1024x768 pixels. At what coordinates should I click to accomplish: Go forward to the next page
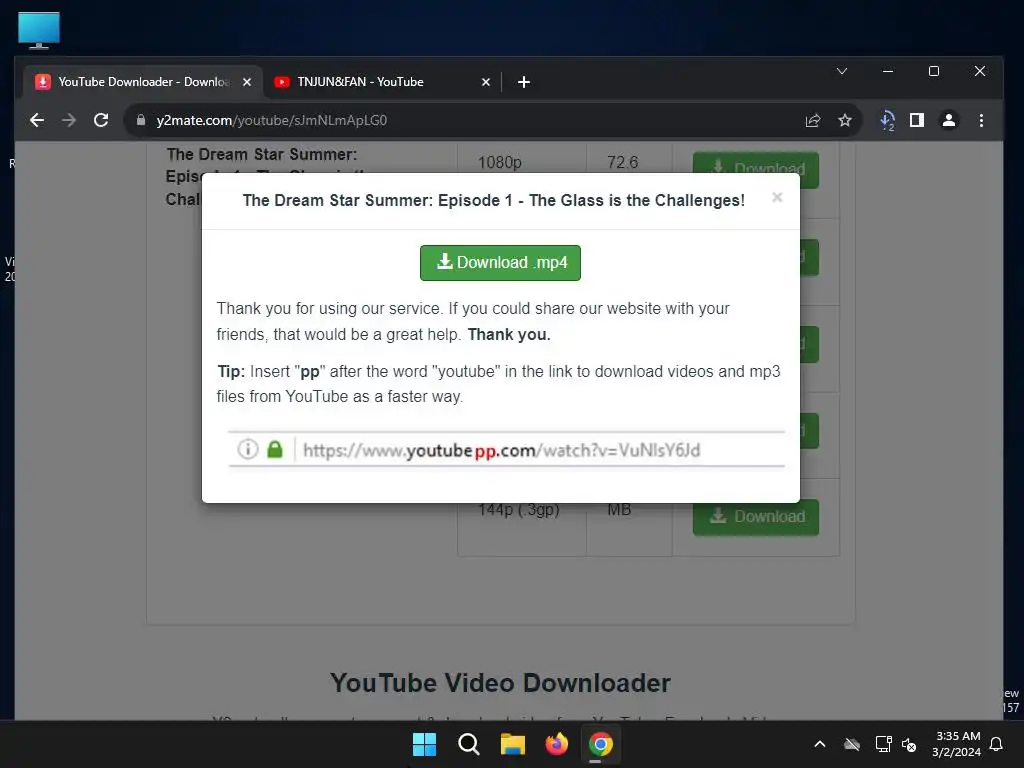(x=69, y=120)
